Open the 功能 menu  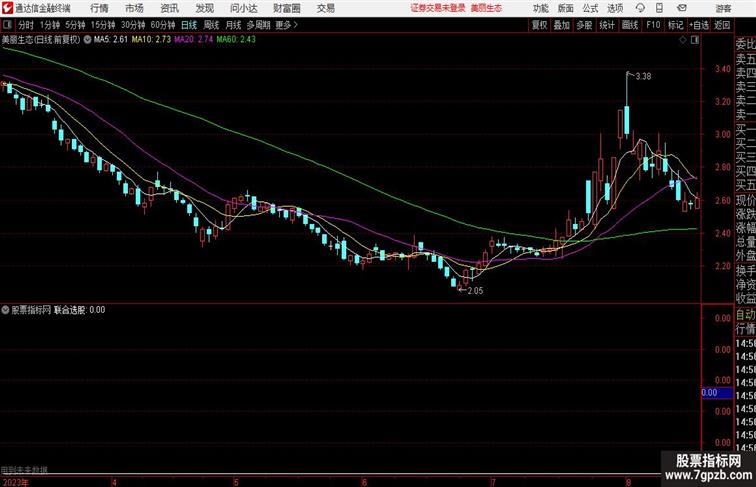540,8
